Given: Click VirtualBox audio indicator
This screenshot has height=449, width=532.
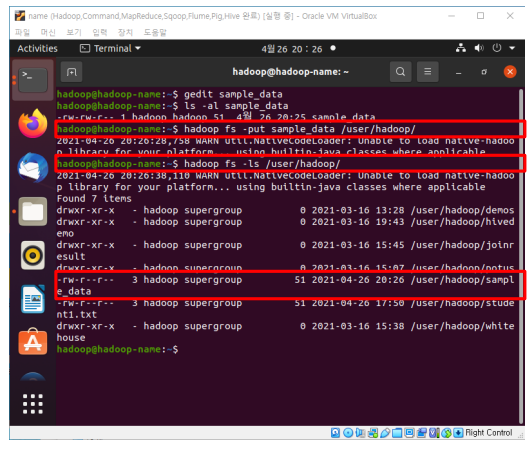Looking at the screenshot, I should coord(360,433).
